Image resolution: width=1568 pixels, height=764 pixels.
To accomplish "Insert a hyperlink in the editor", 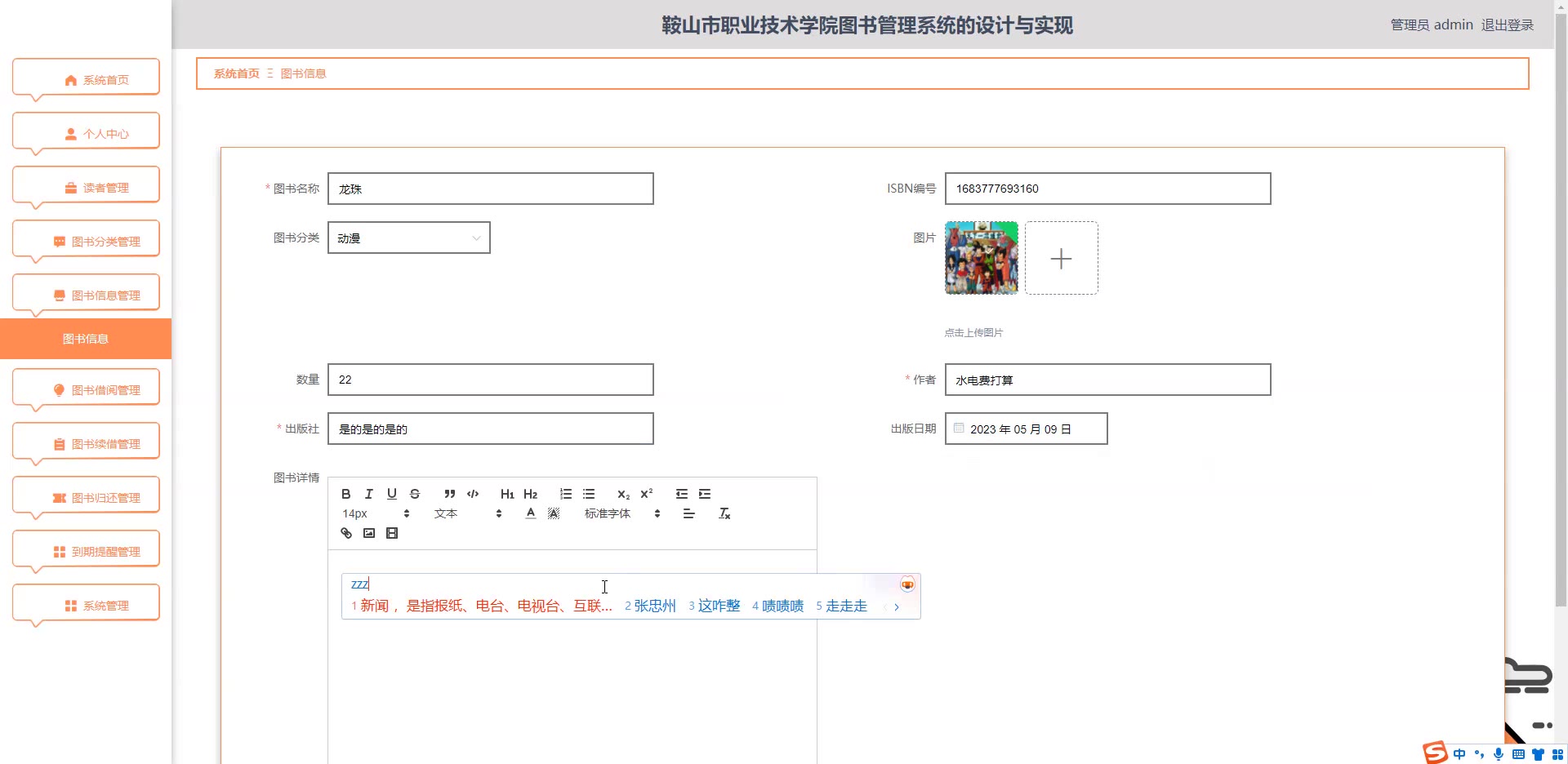I will click(345, 533).
